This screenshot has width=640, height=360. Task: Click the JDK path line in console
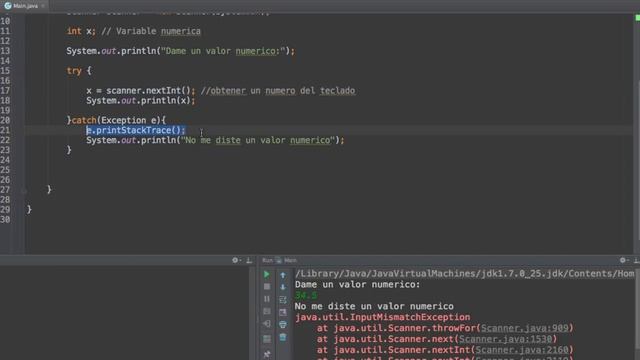tap(464, 274)
